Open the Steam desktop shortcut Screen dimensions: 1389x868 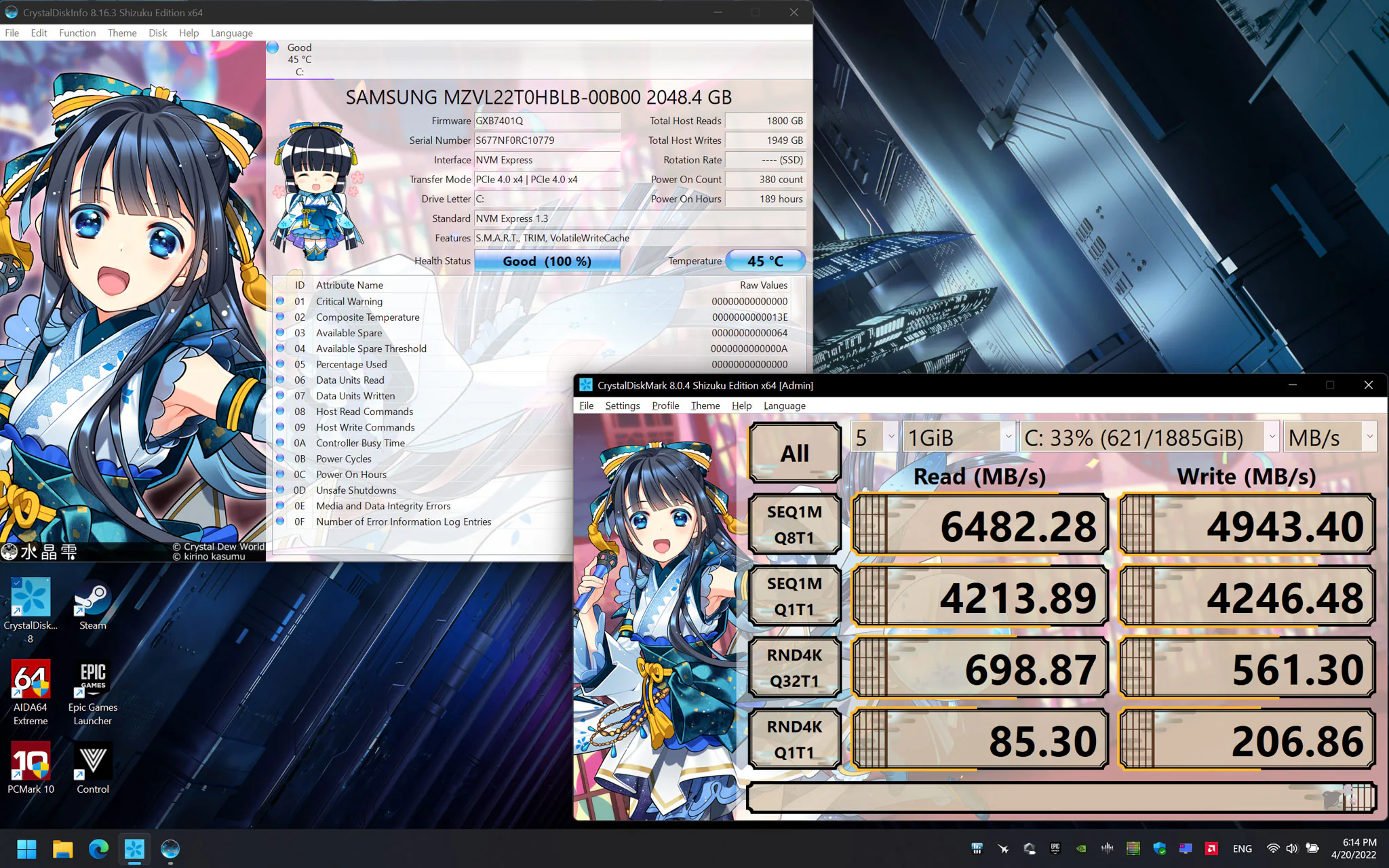[93, 604]
